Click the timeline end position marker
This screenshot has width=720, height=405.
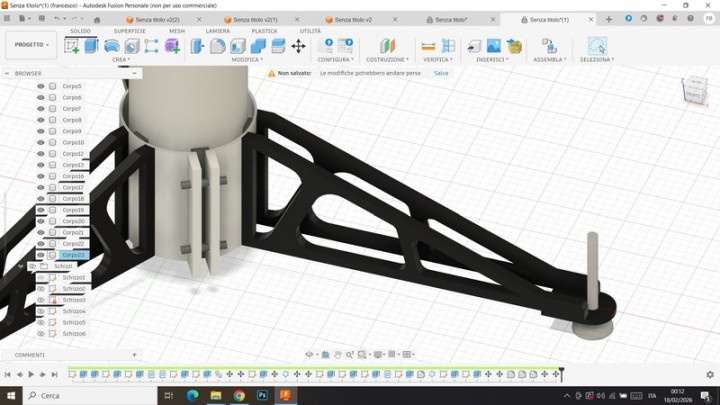(561, 373)
